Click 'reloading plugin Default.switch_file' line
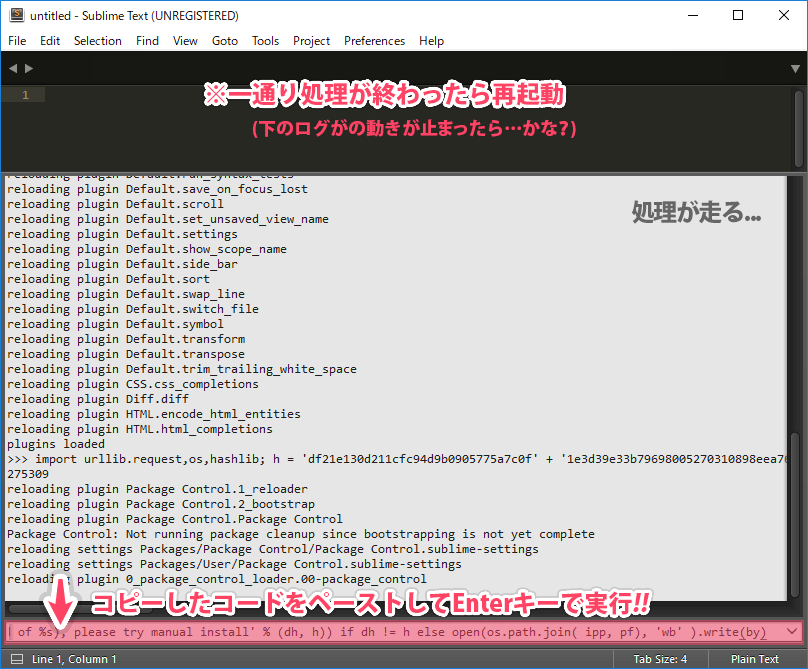808x669 pixels. 133,309
